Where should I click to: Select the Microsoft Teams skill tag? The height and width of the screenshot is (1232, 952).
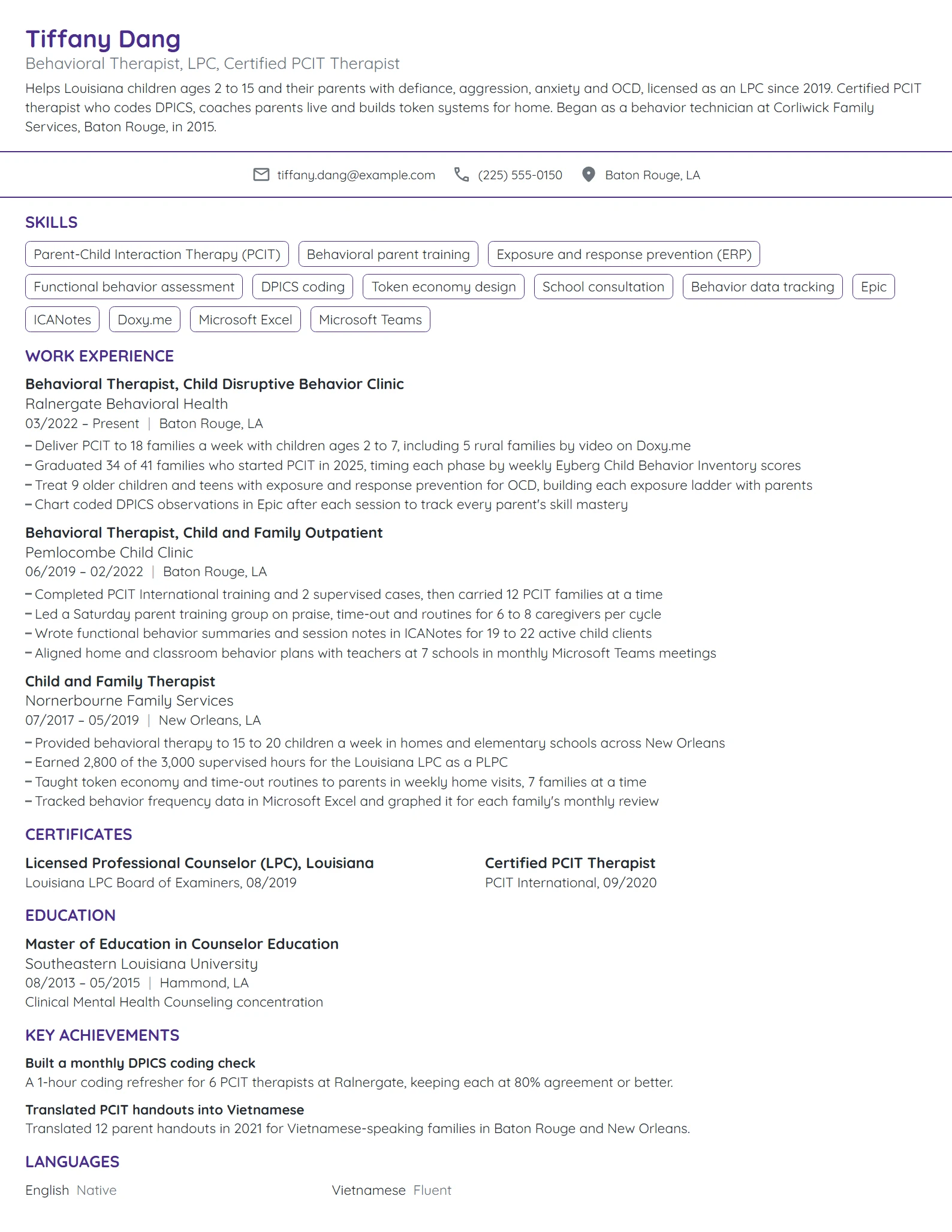point(370,320)
